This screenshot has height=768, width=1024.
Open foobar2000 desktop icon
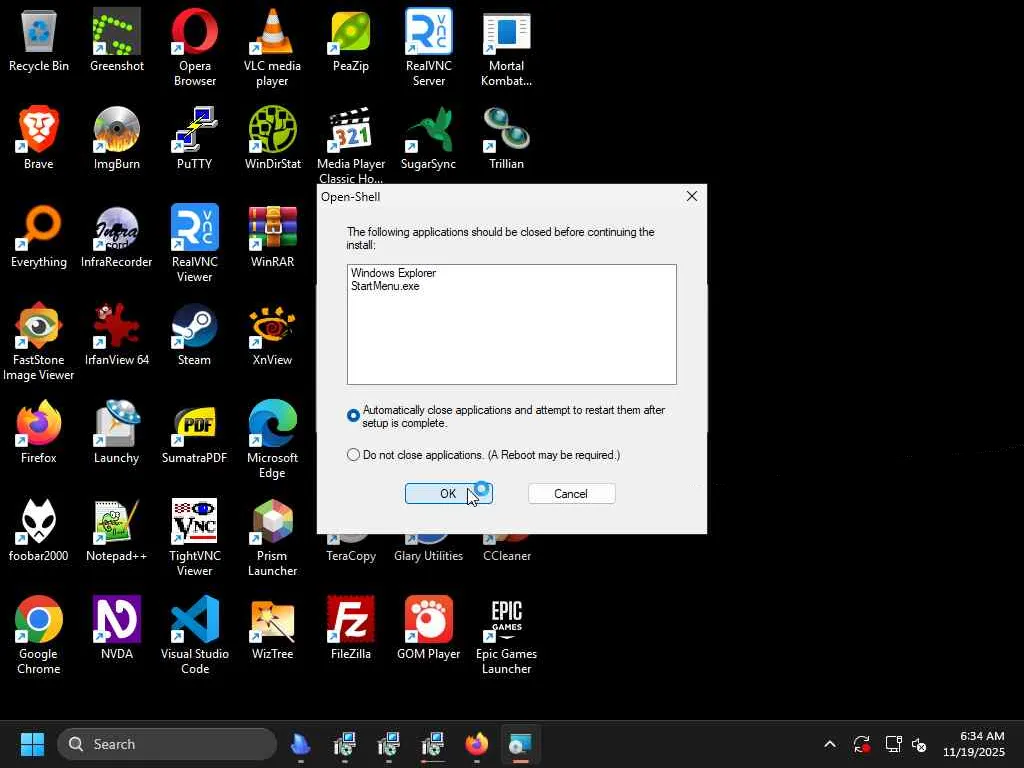coord(39,530)
